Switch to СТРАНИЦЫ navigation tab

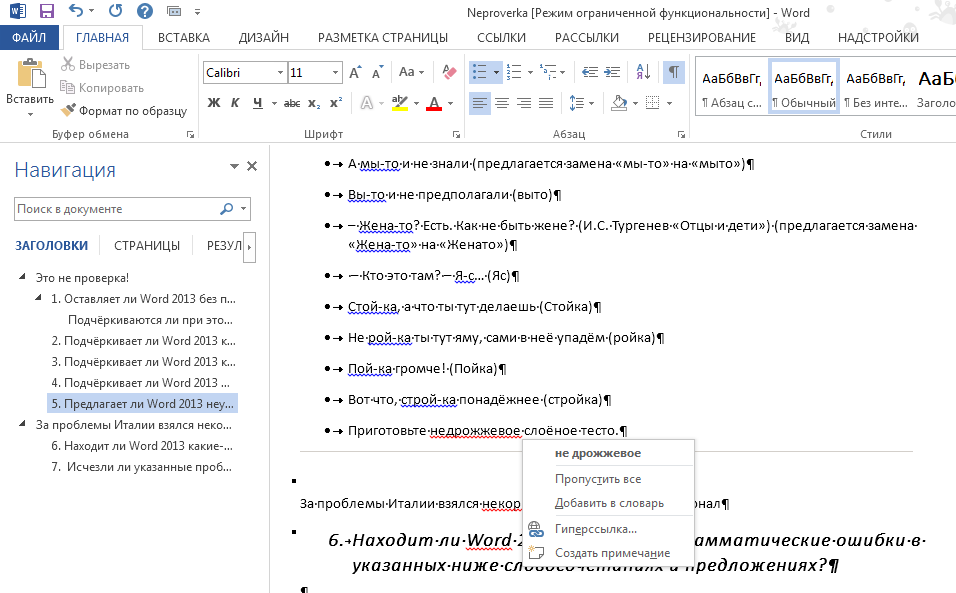pyautogui.click(x=147, y=246)
